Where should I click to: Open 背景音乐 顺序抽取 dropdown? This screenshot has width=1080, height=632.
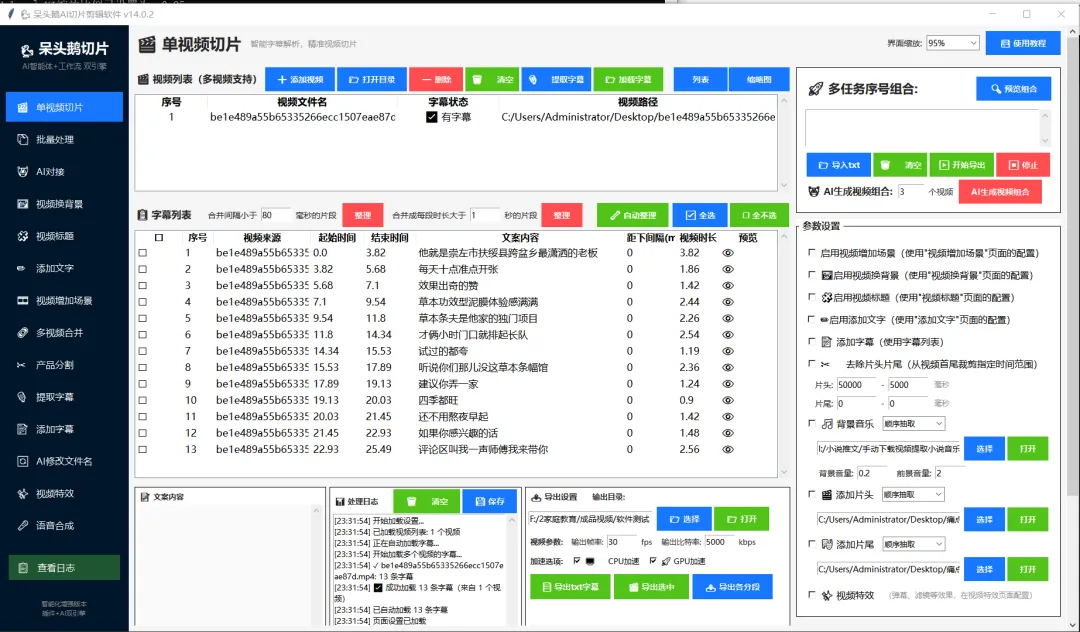tap(913, 423)
